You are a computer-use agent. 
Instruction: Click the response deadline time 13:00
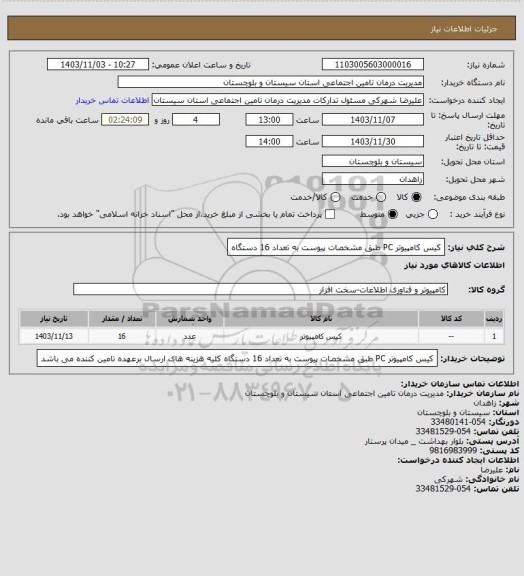click(x=269, y=120)
